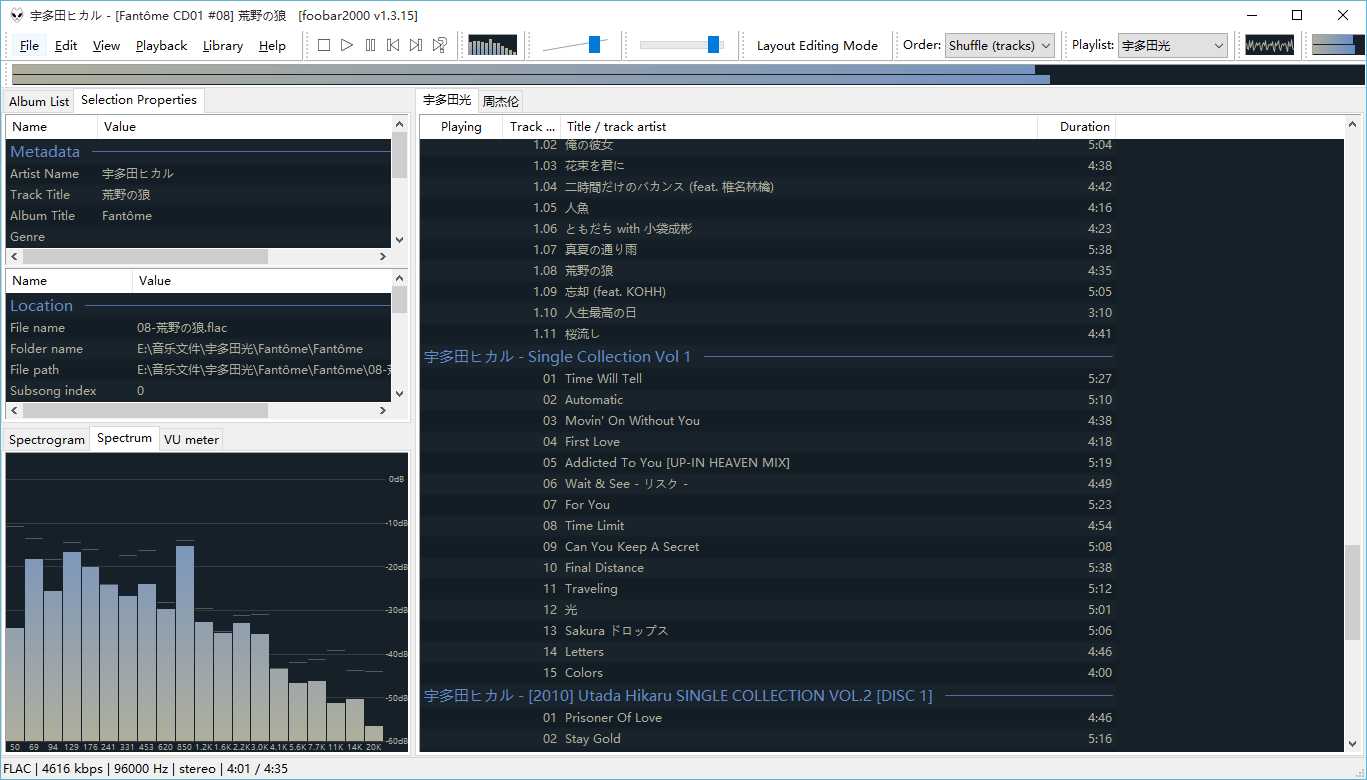Select track 1.04 二時間だけのバカンス
1367x780 pixels.
tap(766, 186)
